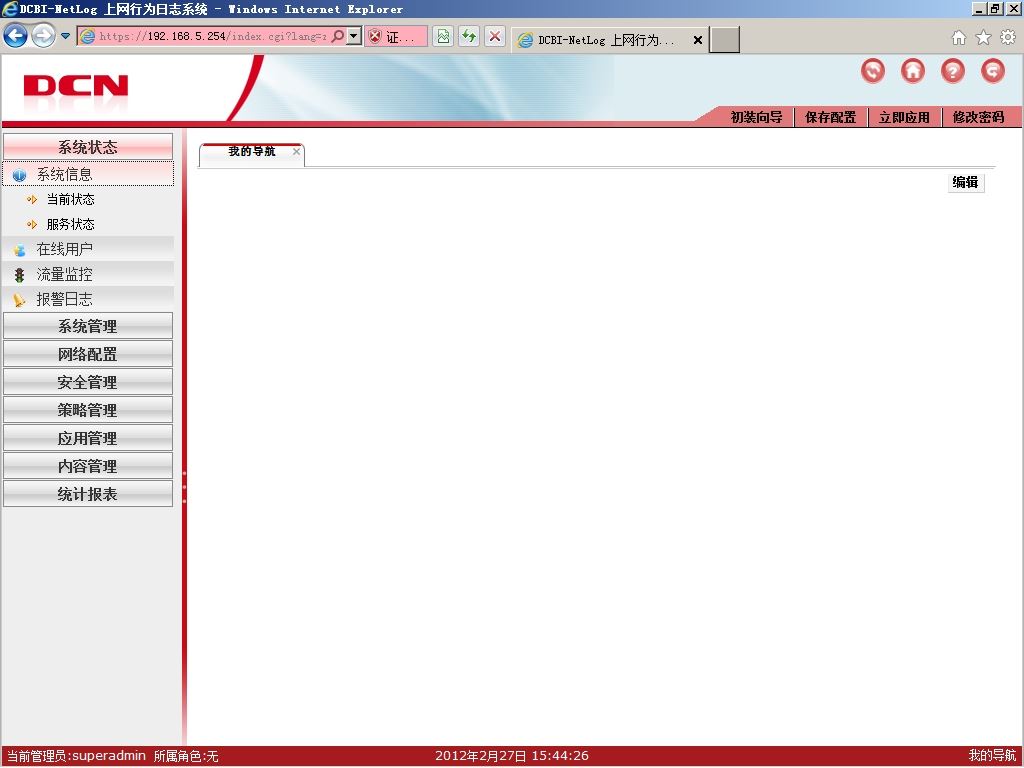Click the certificate error shield button
Viewport: 1024px width, 768px height.
coord(396,37)
